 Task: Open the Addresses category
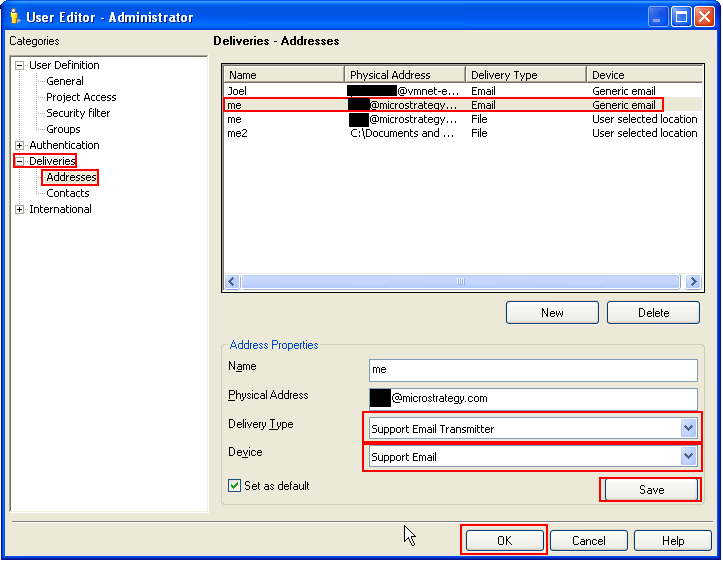[x=71, y=177]
